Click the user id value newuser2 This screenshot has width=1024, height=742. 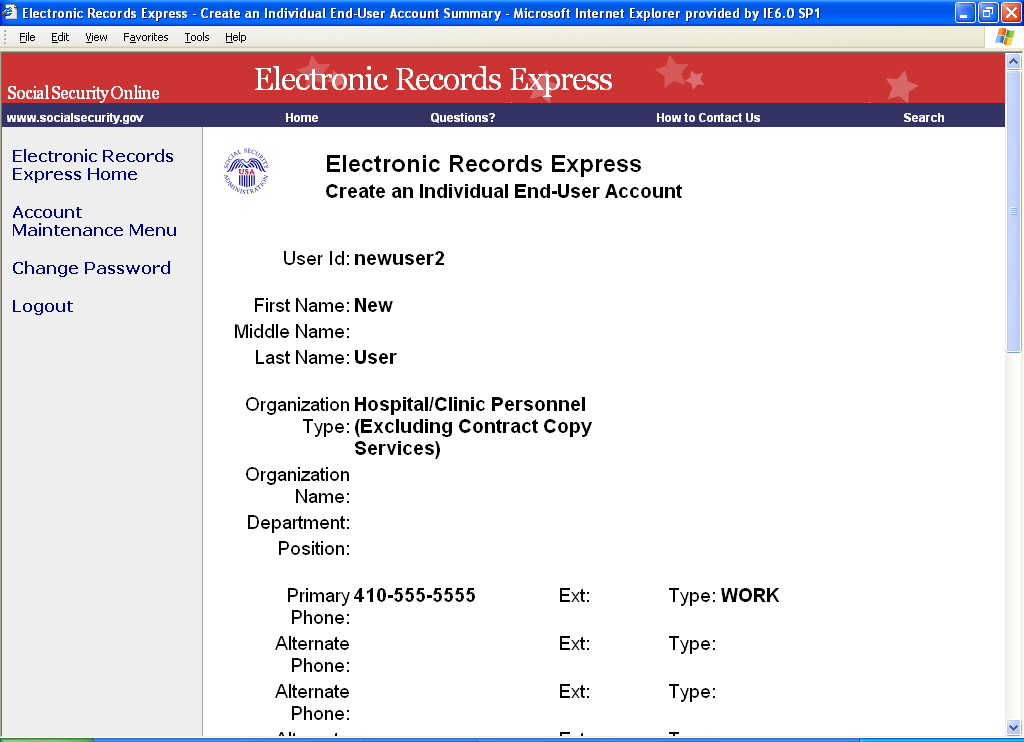click(x=399, y=259)
